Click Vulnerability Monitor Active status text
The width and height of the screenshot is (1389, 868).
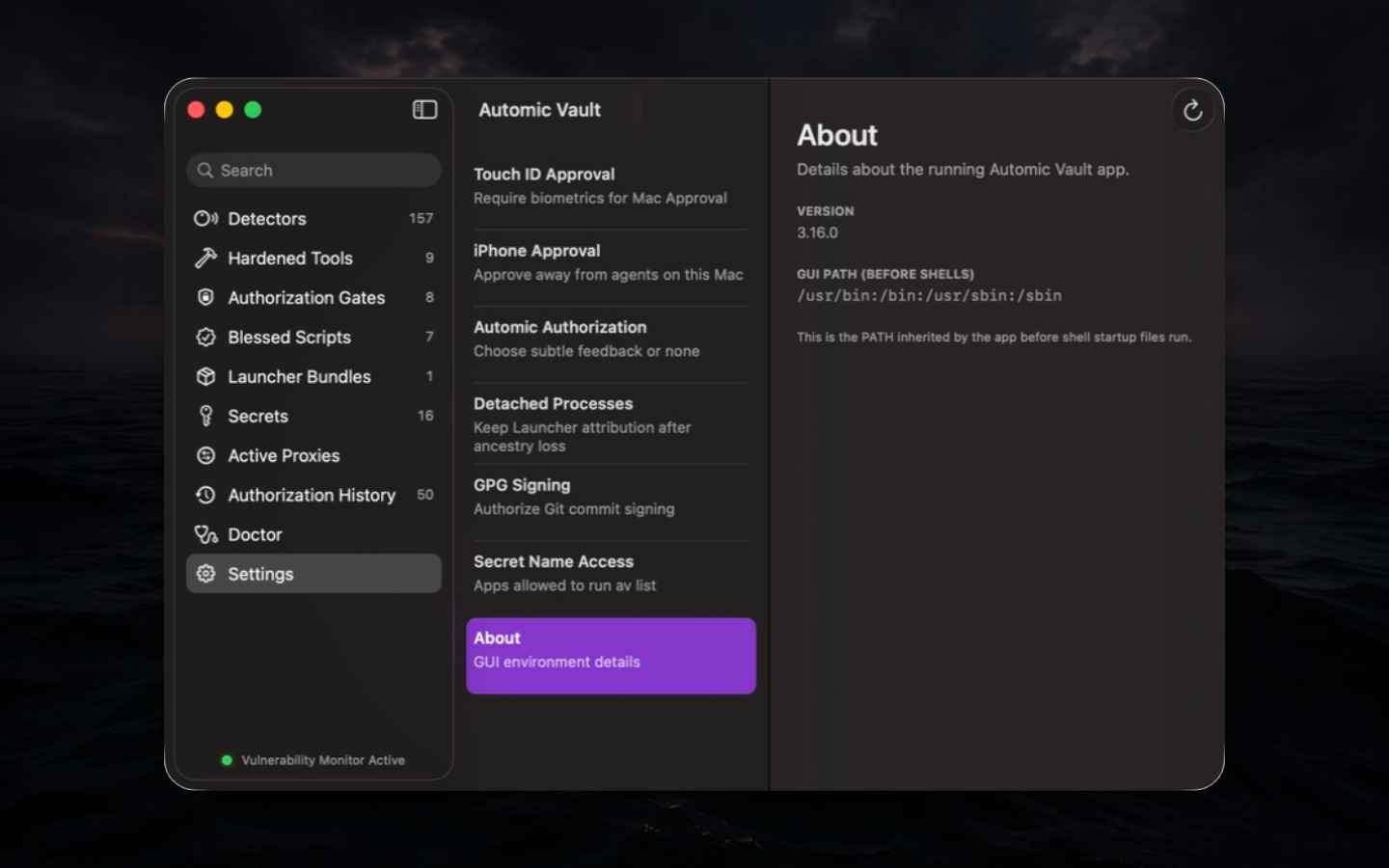323,760
